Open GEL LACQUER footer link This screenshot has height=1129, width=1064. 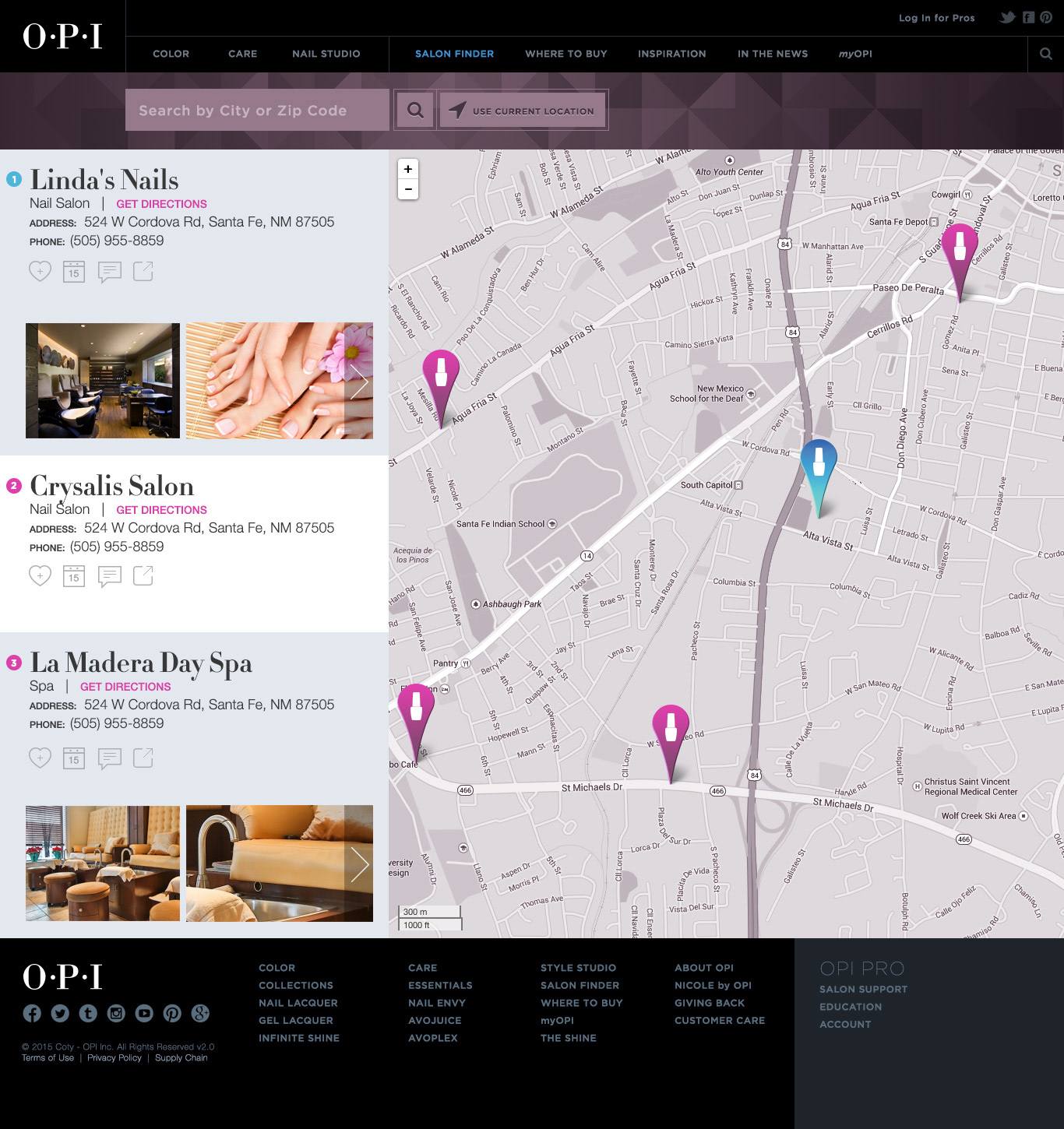(296, 1020)
